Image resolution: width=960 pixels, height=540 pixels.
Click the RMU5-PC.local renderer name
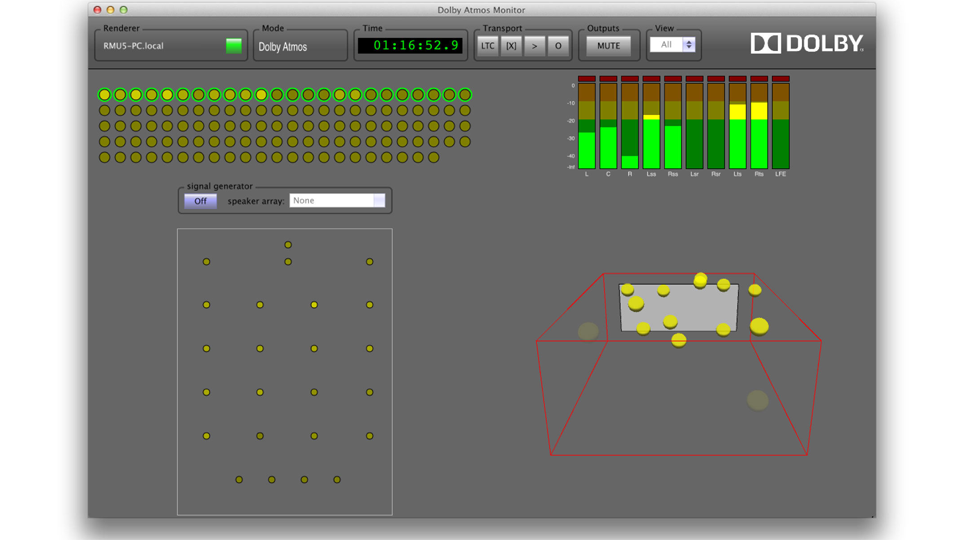click(133, 46)
